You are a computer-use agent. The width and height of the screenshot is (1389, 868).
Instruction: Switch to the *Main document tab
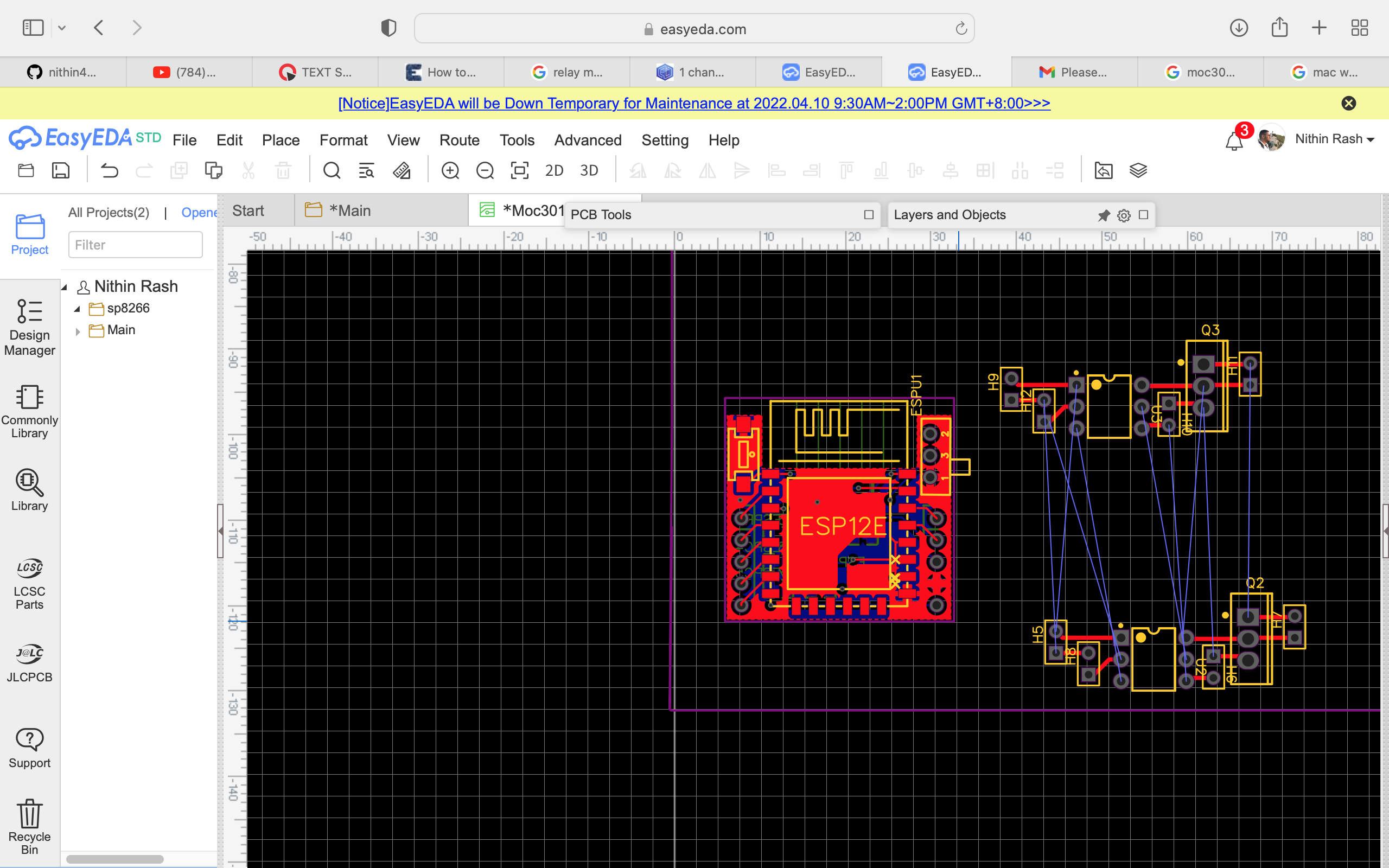tap(381, 210)
